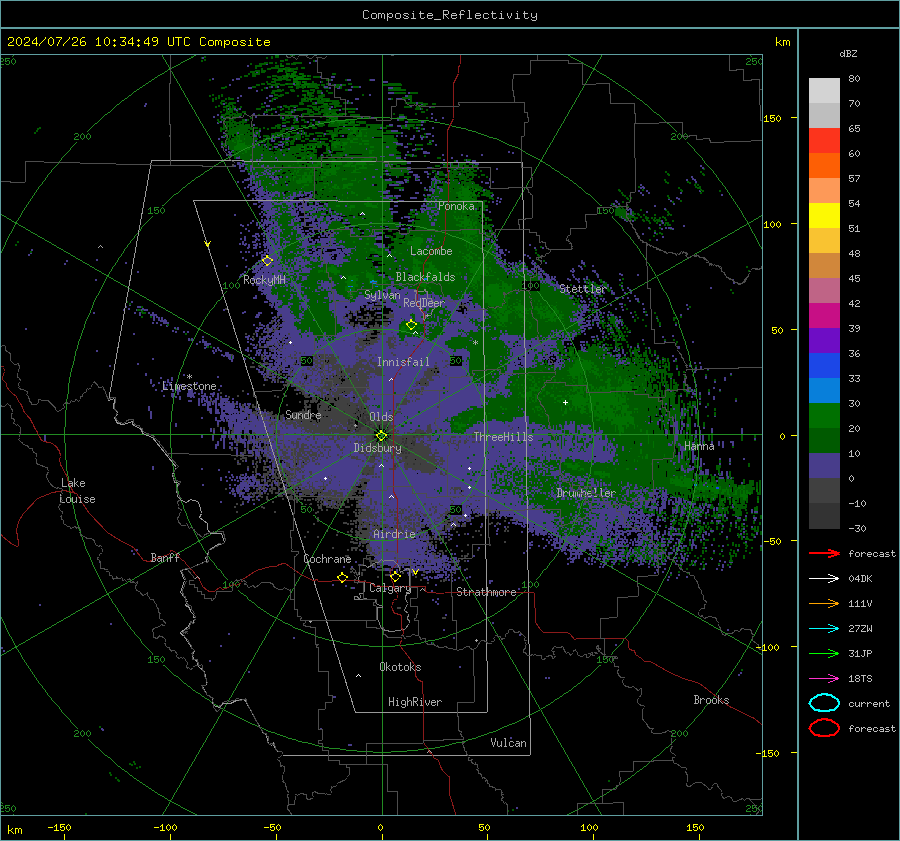Viewport: 900px width, 841px height.
Task: Select the yellow diamond marker by RedDeer
Action: (x=411, y=325)
